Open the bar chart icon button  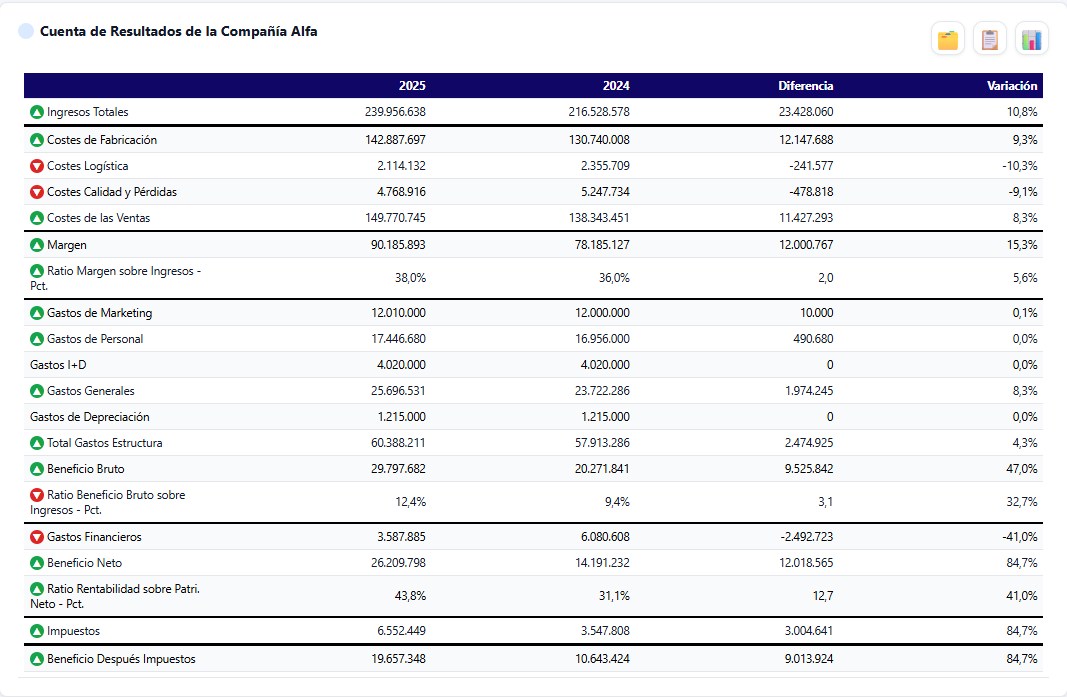pyautogui.click(x=1032, y=39)
